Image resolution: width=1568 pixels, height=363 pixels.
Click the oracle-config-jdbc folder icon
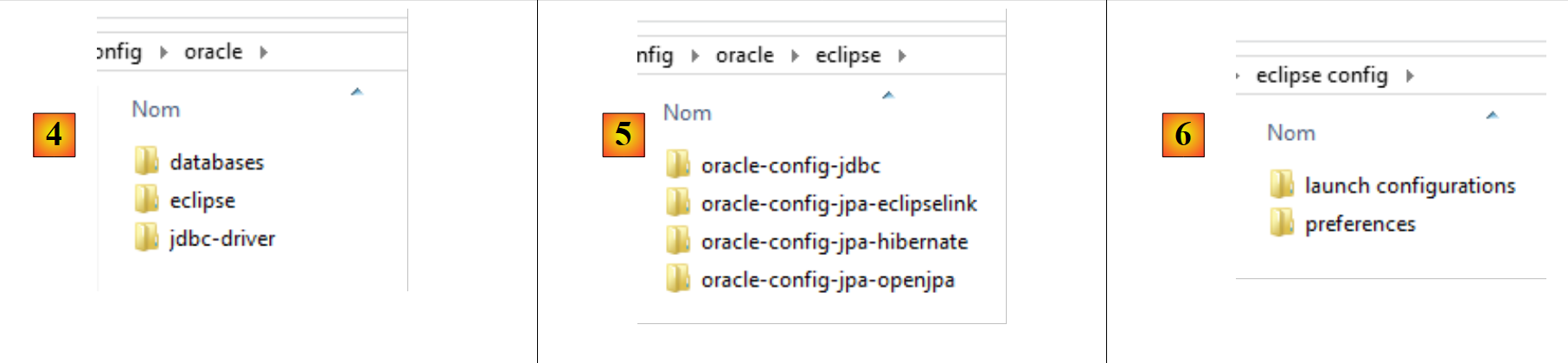tap(677, 164)
